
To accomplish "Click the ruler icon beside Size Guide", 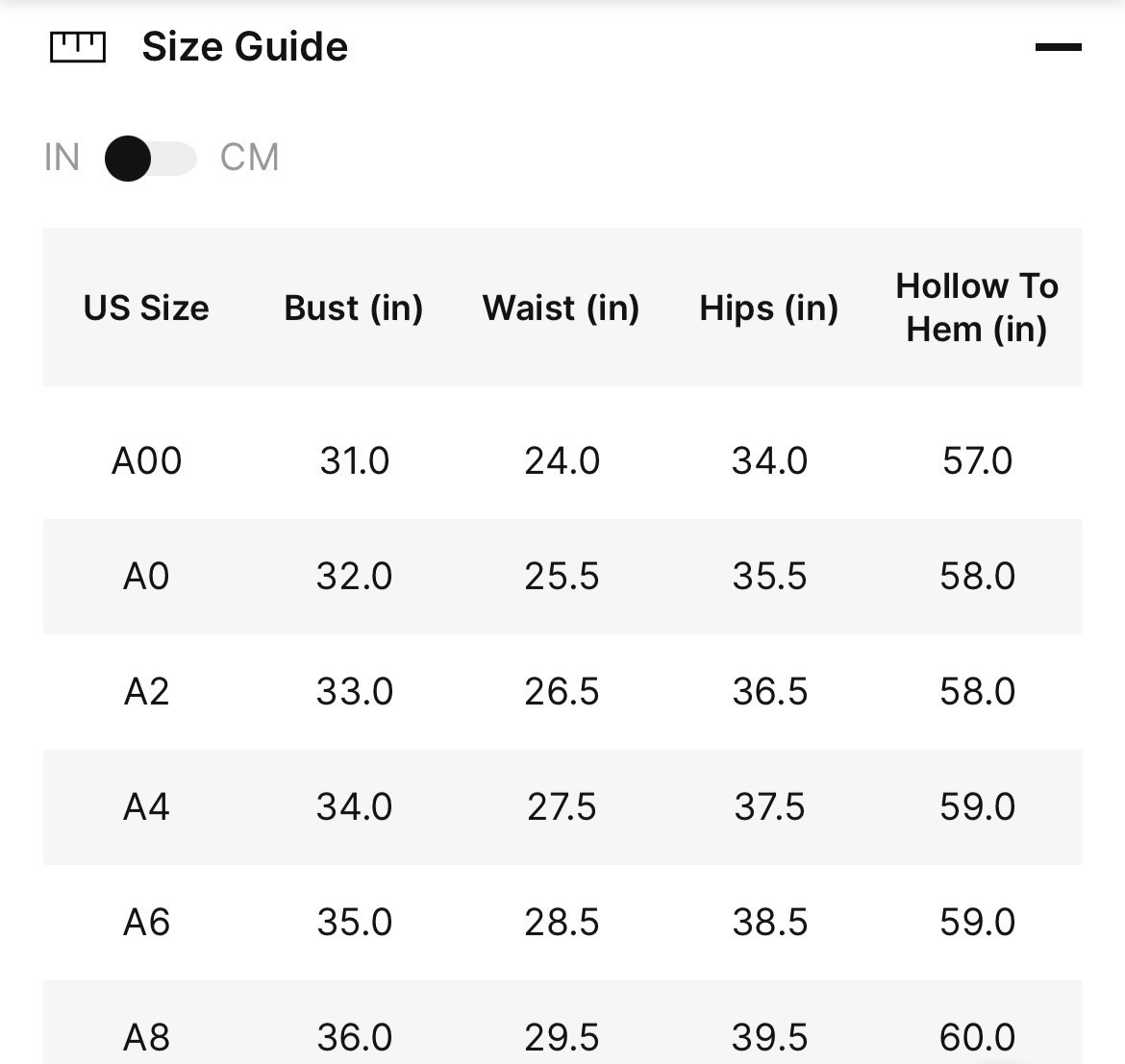I will click(x=77, y=47).
